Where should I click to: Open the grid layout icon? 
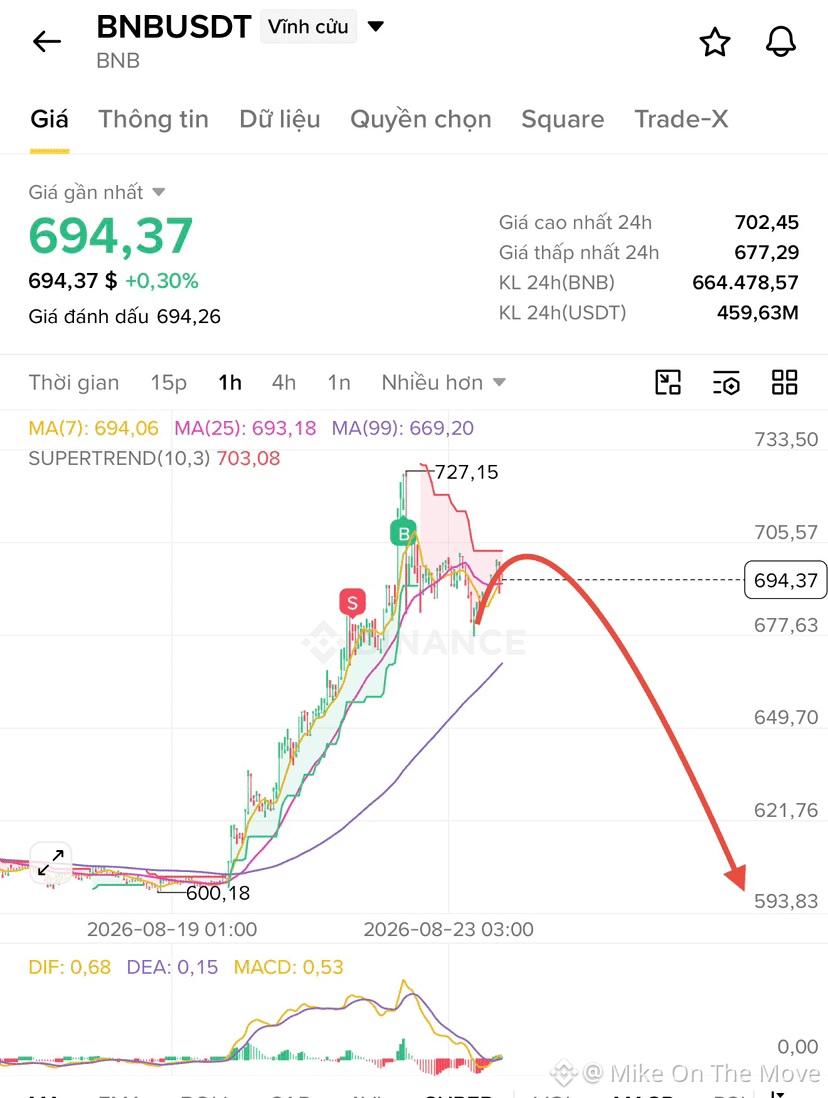(785, 382)
